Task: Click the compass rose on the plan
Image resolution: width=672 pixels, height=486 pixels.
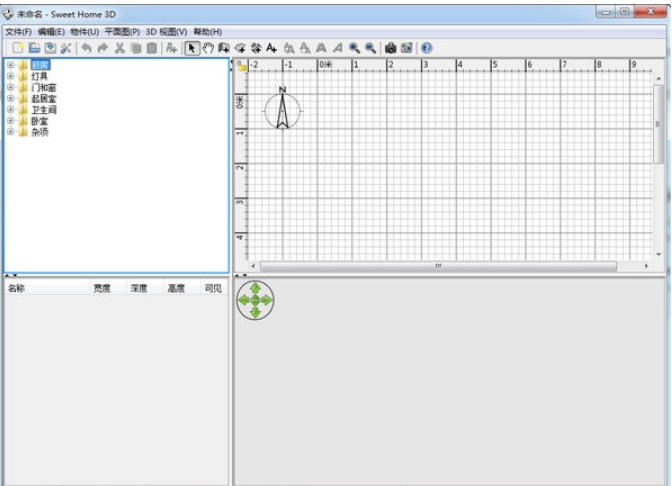Action: click(283, 109)
